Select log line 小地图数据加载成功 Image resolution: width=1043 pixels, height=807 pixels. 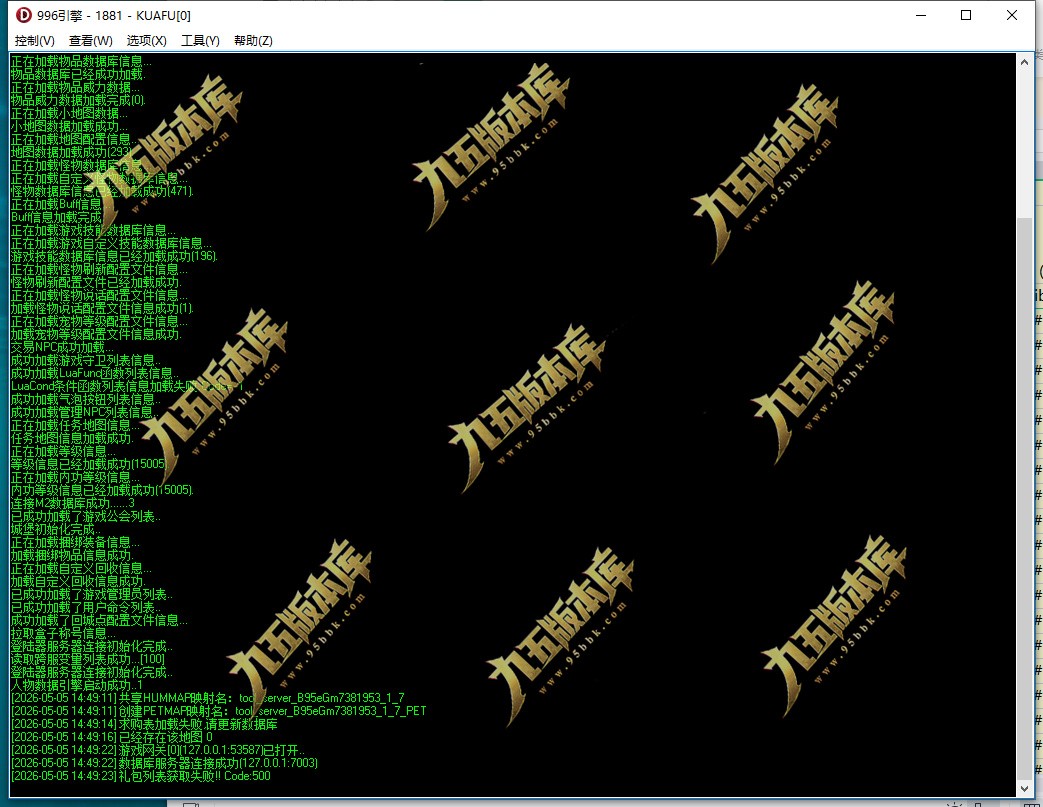coord(69,126)
